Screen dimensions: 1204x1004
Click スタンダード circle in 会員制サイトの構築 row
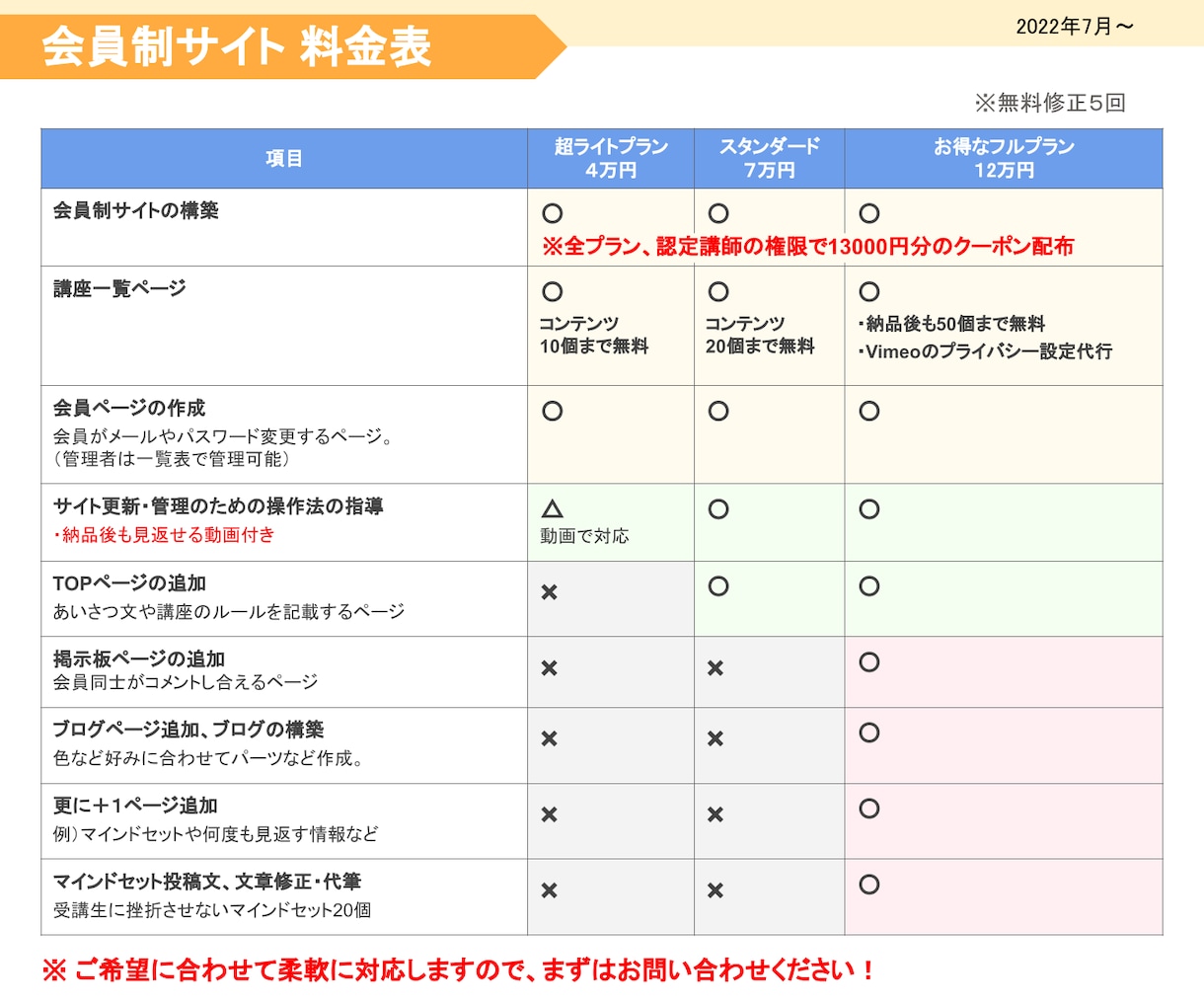coord(718,213)
